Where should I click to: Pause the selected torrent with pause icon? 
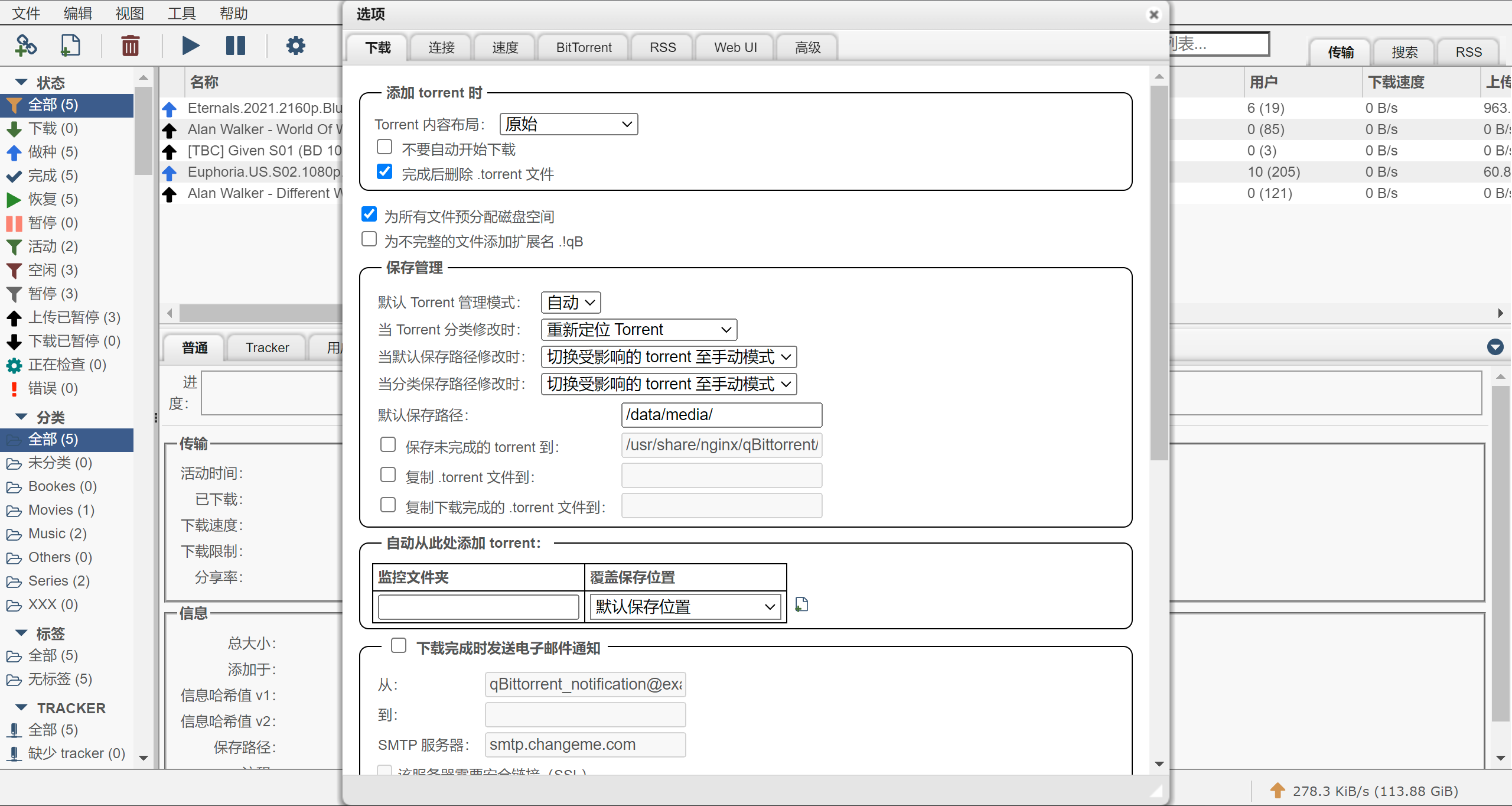(236, 45)
